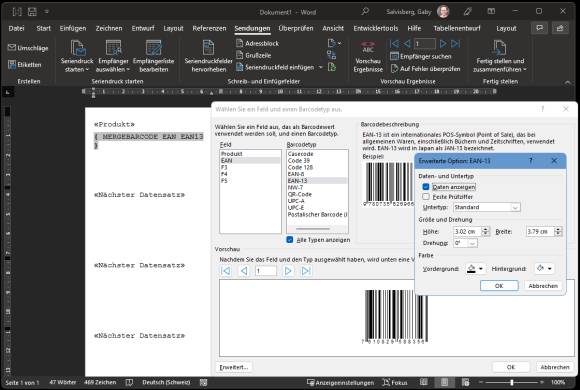
Task: Collapse the ribbon chevron
Action: coord(567,82)
